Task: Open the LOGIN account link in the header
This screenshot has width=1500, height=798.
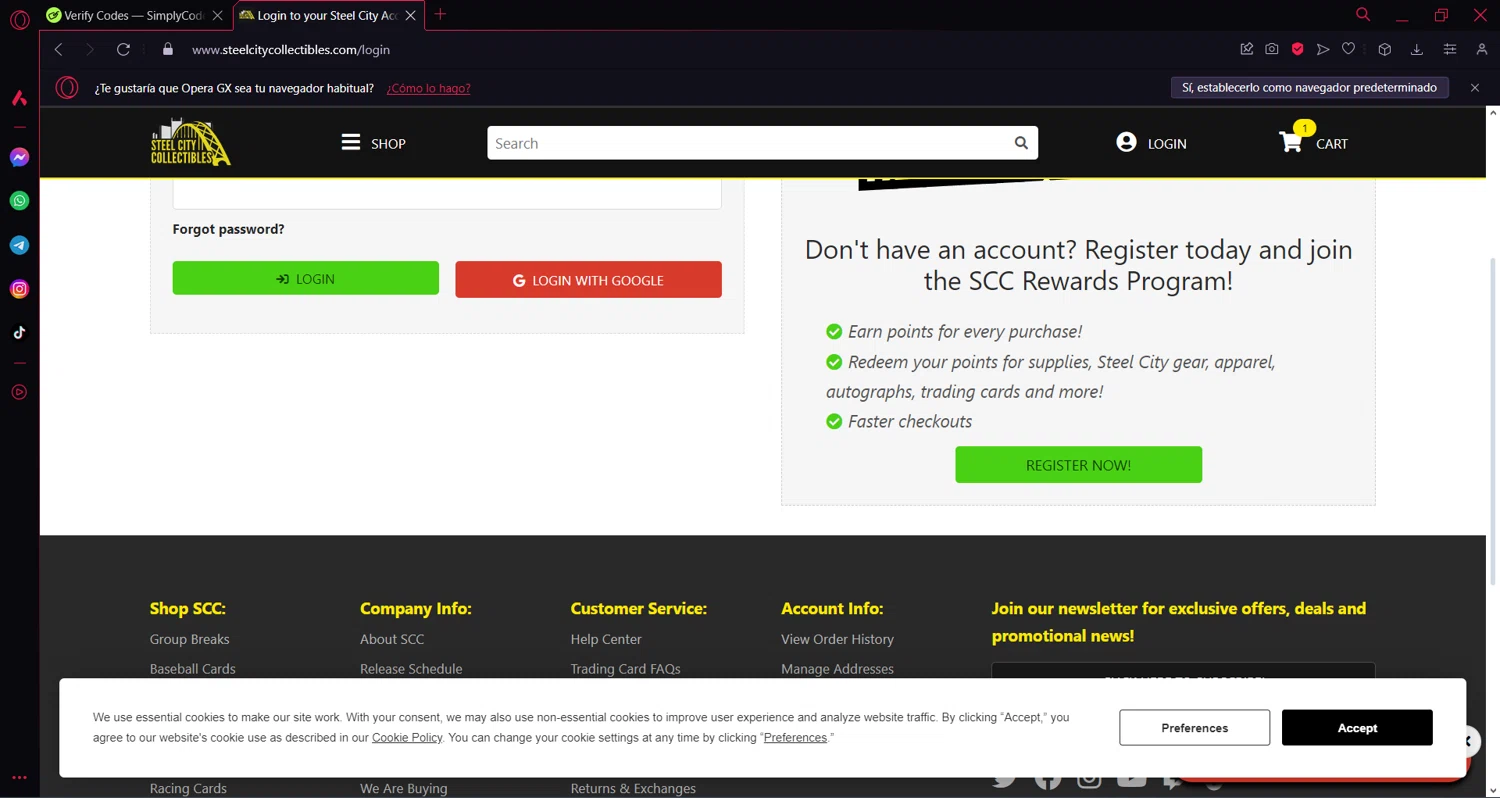Action: (1151, 143)
